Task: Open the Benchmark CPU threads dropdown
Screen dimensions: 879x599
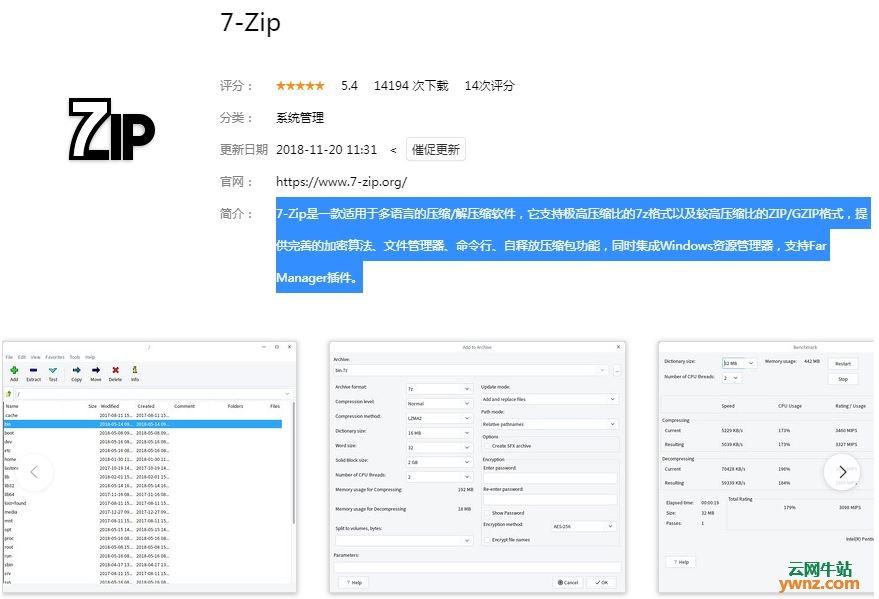Action: click(x=732, y=378)
